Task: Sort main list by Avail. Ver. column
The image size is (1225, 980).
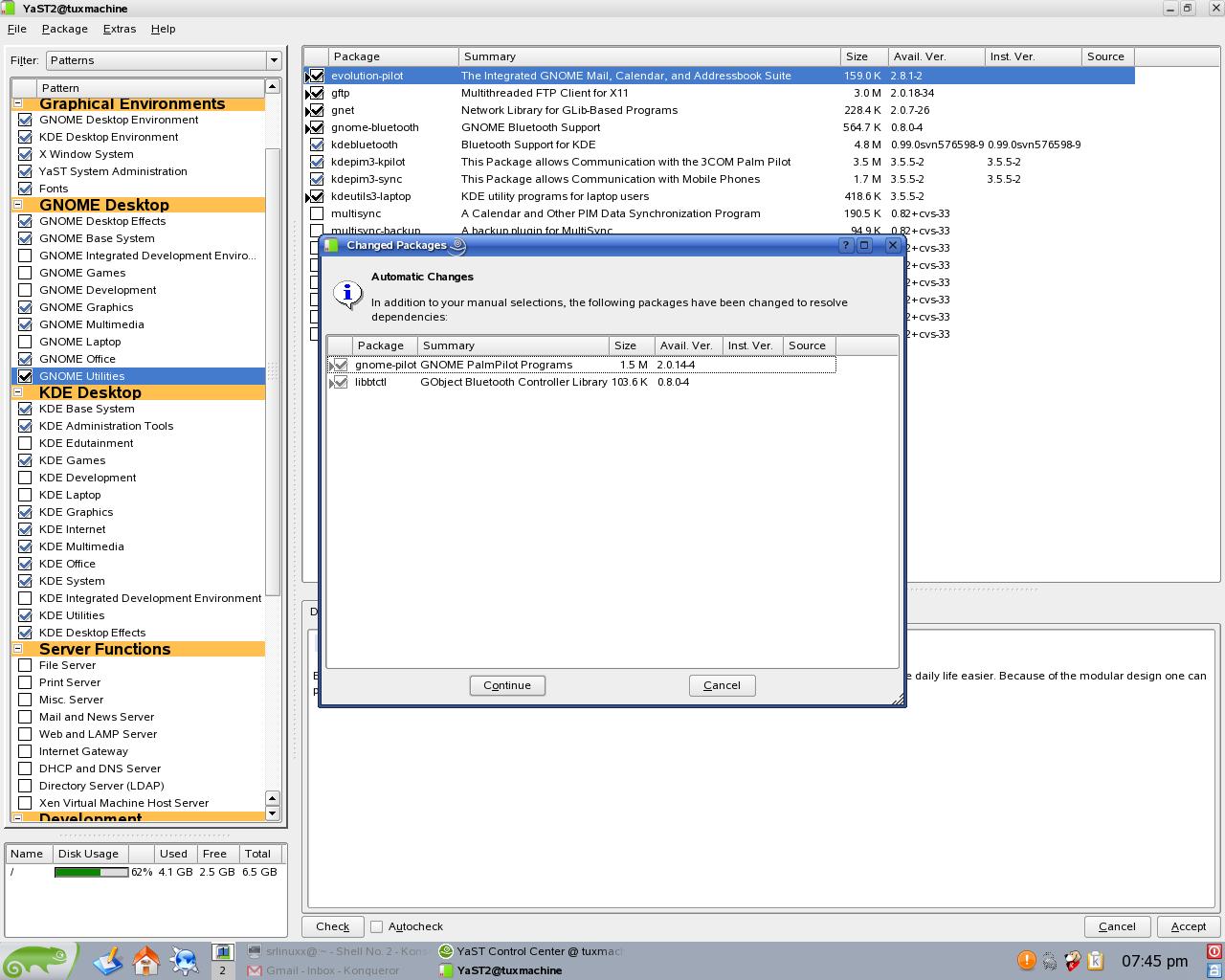Action: [x=936, y=56]
